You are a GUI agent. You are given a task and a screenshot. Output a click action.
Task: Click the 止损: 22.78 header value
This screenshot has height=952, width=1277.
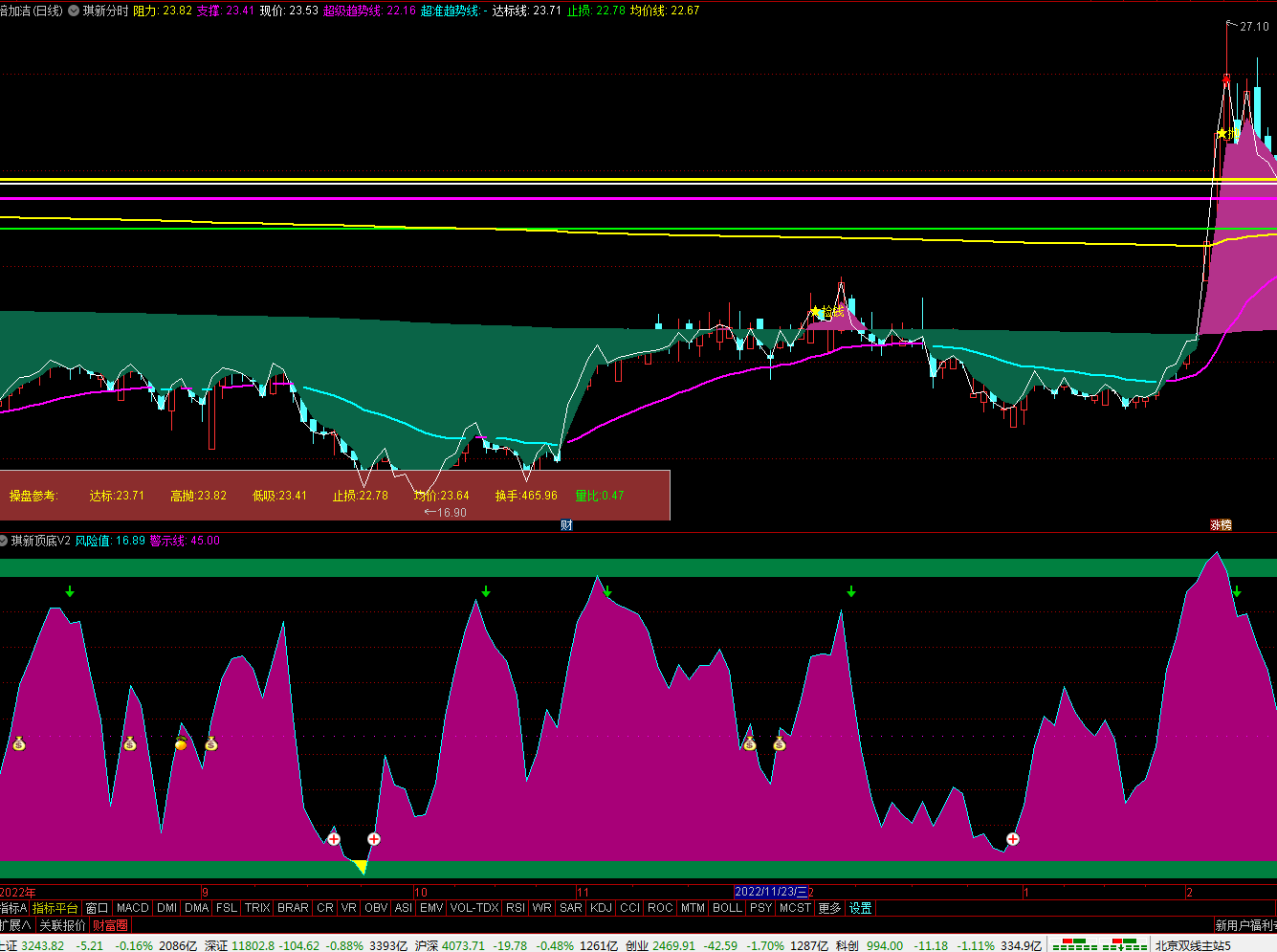[x=596, y=11]
